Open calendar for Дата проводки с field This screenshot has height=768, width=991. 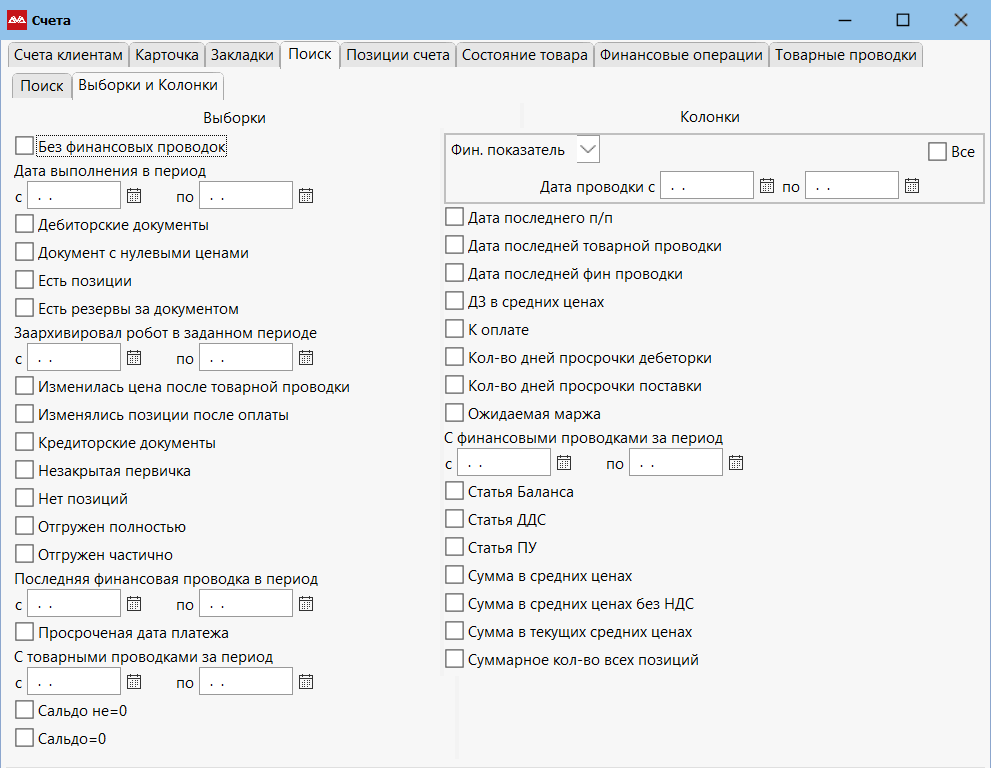767,186
